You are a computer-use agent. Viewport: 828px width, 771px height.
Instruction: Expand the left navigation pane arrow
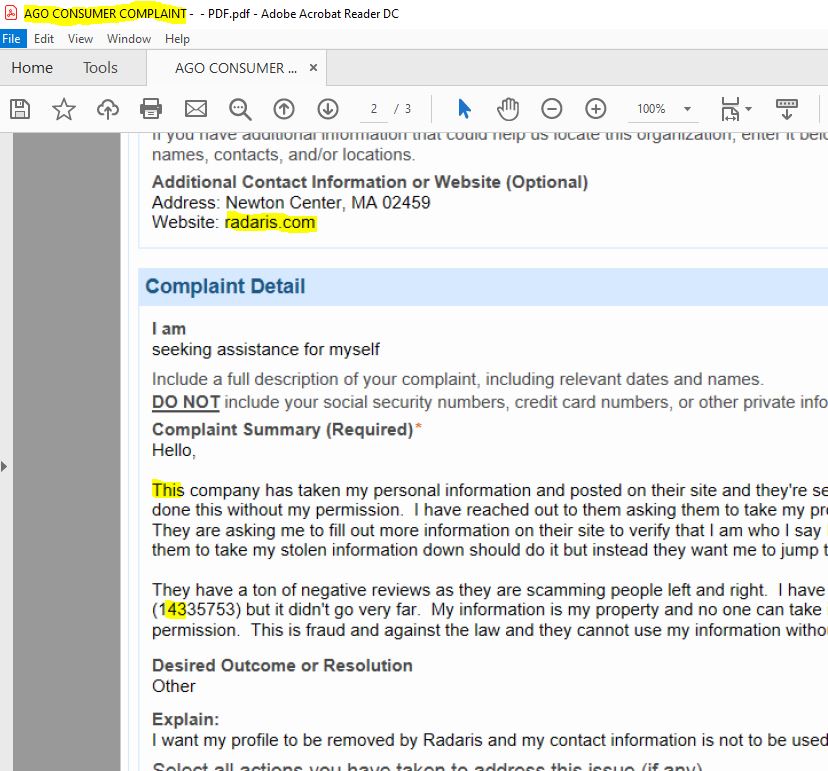click(4, 466)
